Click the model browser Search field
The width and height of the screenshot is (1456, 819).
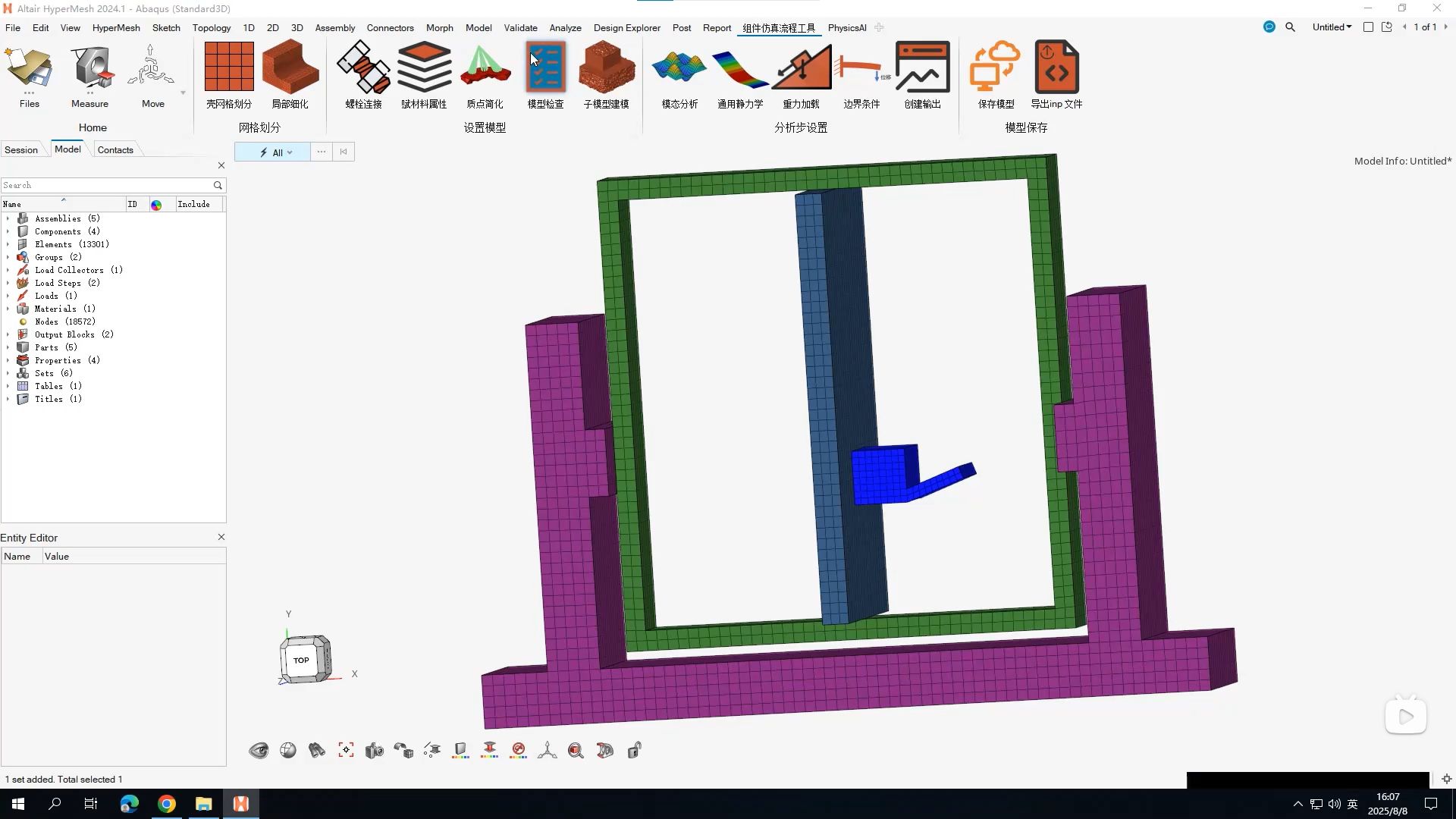pos(106,185)
